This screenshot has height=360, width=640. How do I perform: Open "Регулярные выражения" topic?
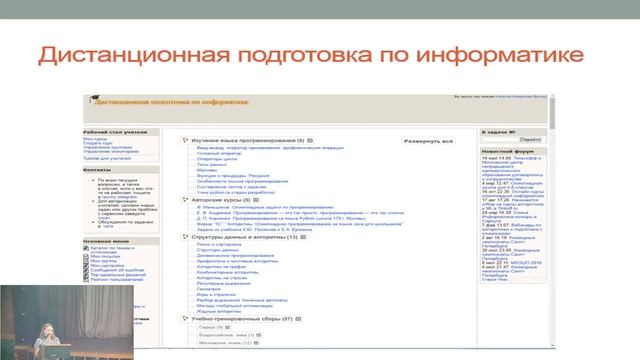tap(224, 283)
